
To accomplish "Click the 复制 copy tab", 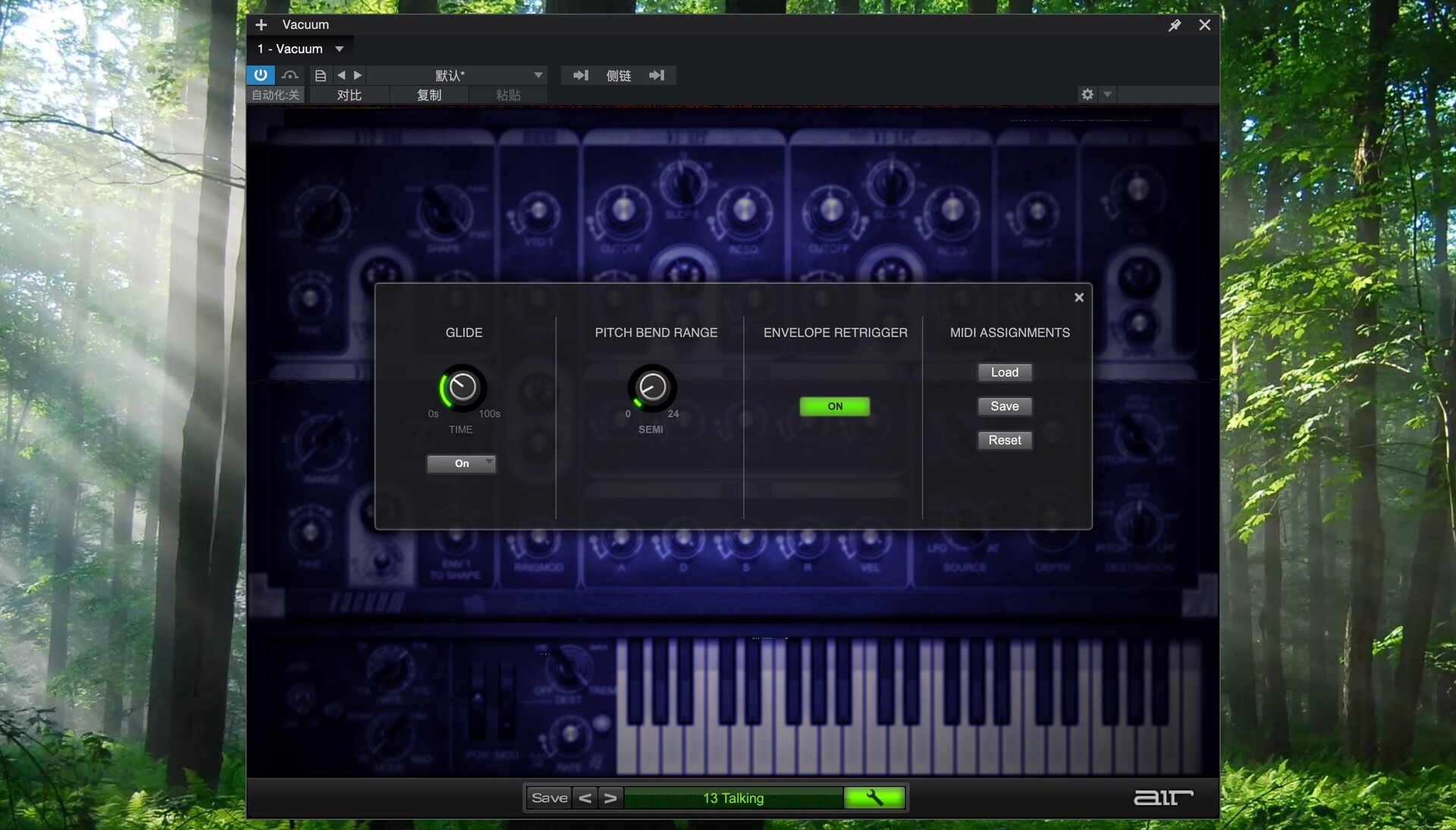I will [x=428, y=95].
